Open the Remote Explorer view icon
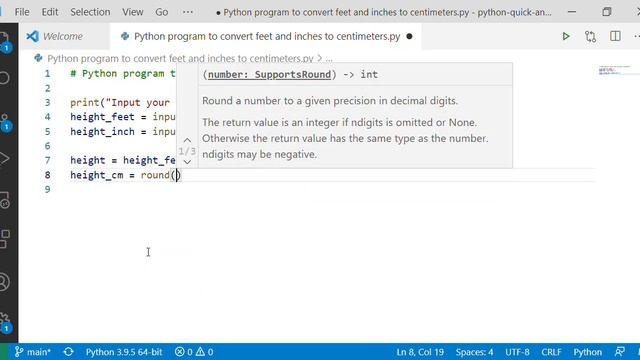The width and height of the screenshot is (640, 360). [5, 200]
